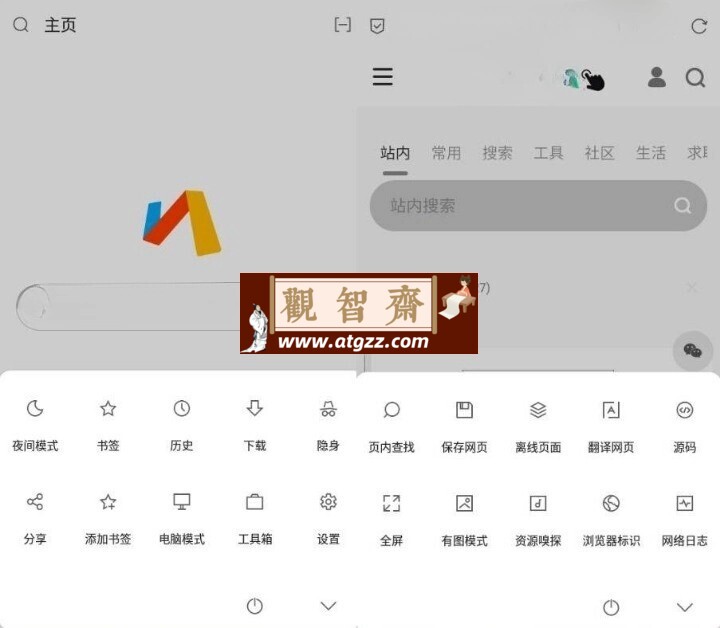Click search icon beside 主页
Image resolution: width=720 pixels, height=628 pixels.
click(x=21, y=25)
